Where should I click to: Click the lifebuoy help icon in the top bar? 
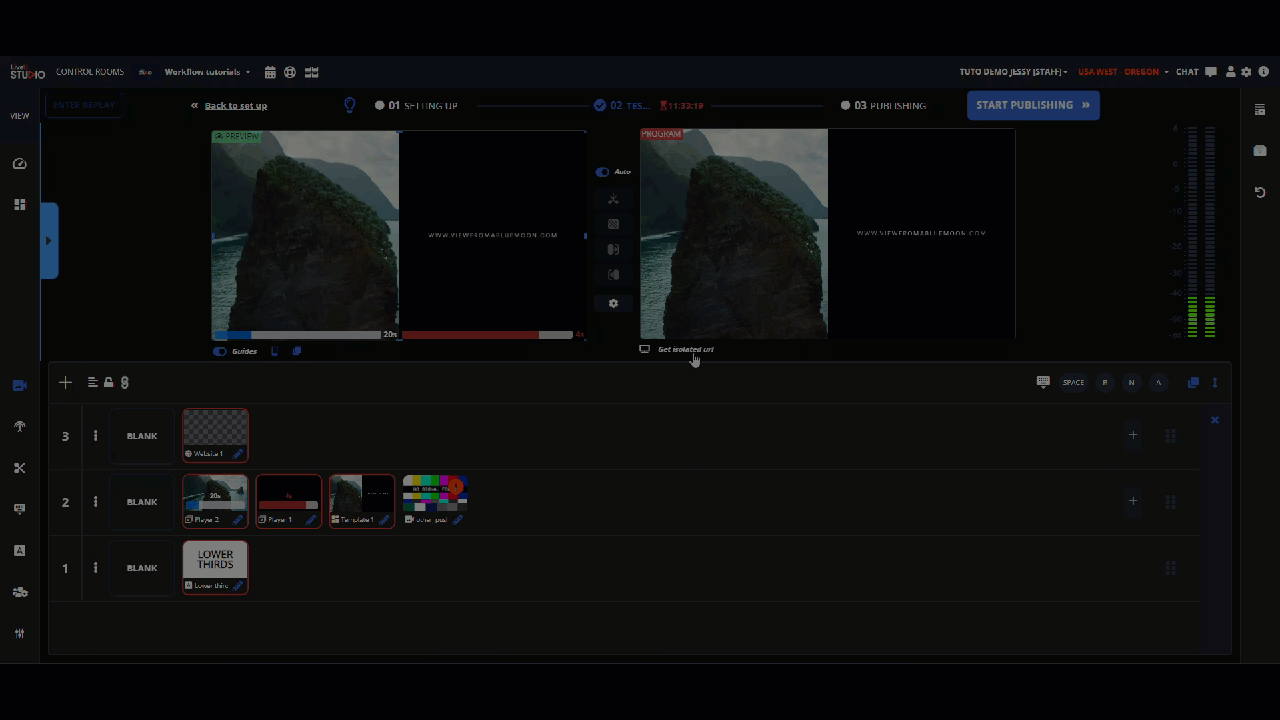coord(290,72)
